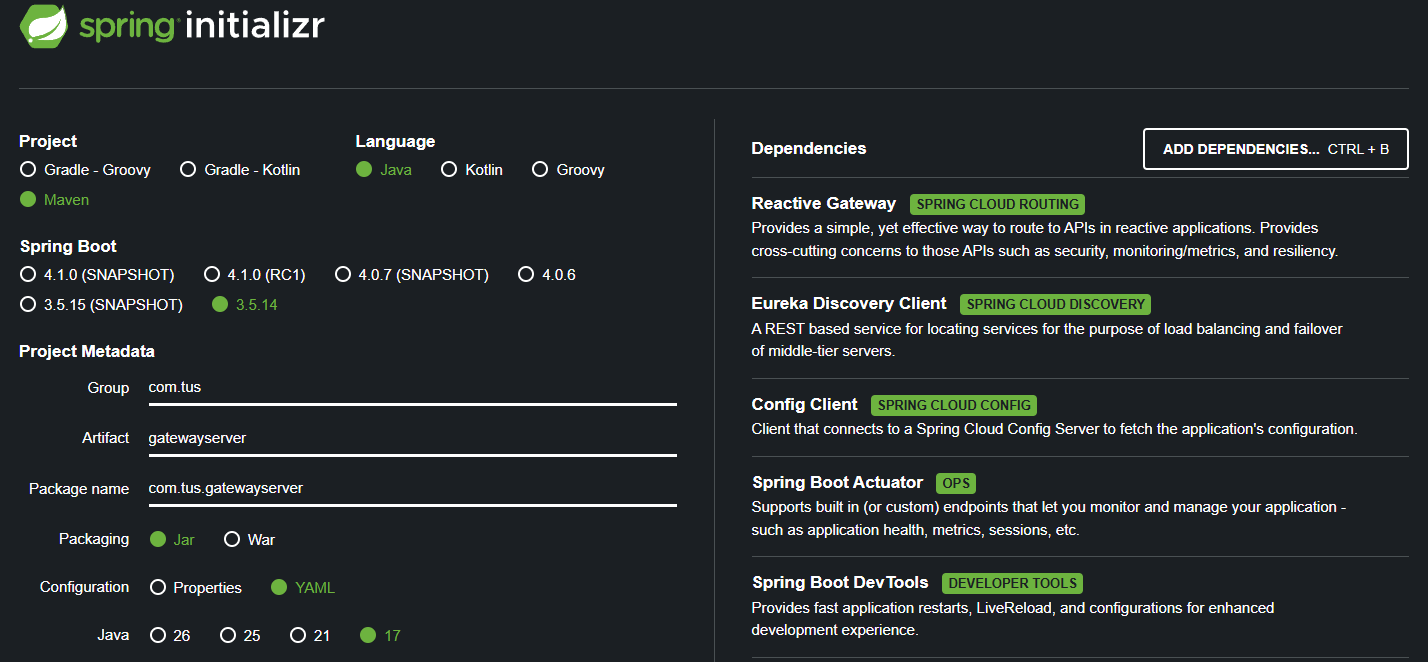Select Java as the language

383,170
